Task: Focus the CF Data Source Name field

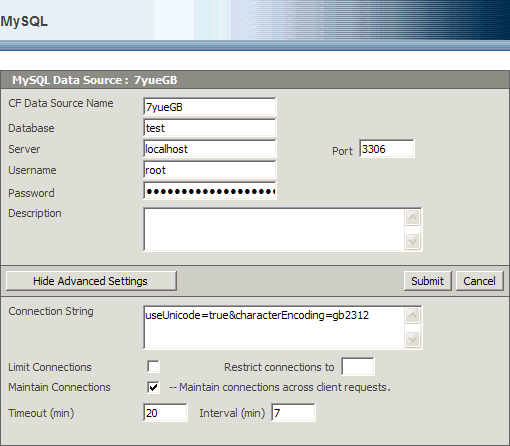Action: coord(210,107)
